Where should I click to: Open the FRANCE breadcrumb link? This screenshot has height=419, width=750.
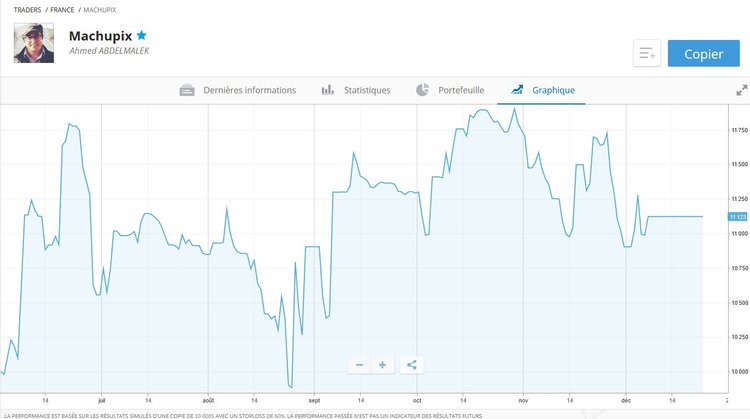(63, 9)
